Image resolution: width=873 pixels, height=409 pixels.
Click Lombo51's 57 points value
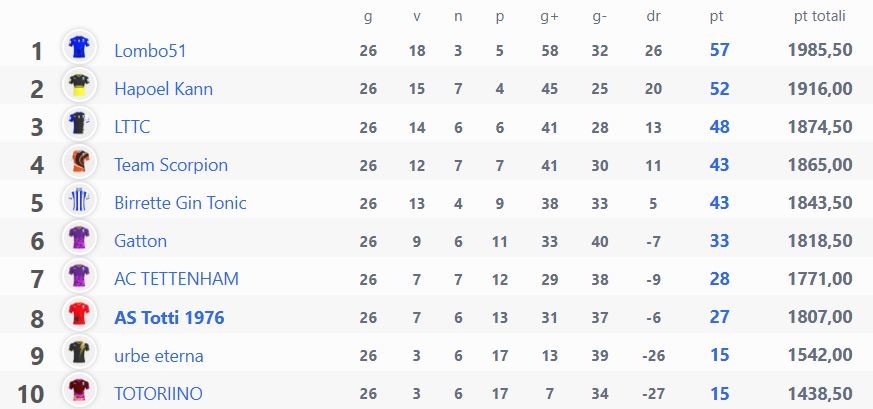[719, 50]
